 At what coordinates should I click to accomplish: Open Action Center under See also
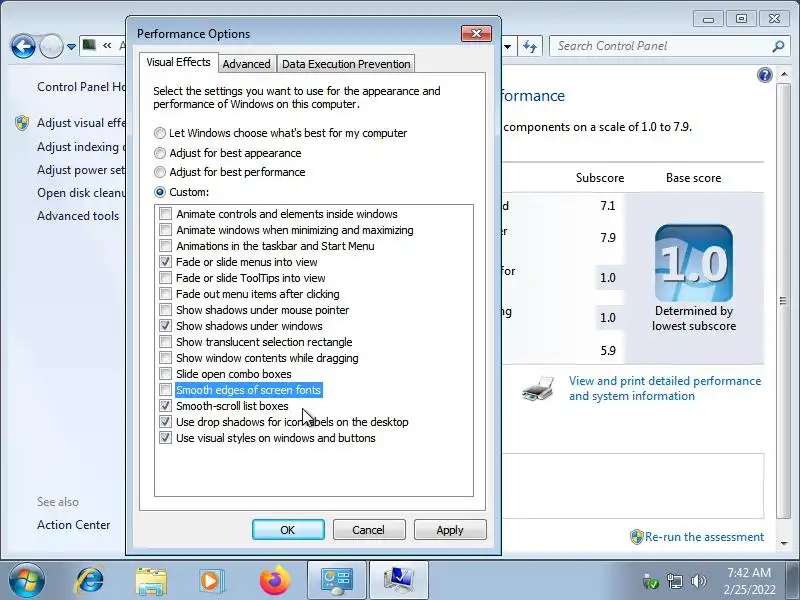tap(73, 525)
